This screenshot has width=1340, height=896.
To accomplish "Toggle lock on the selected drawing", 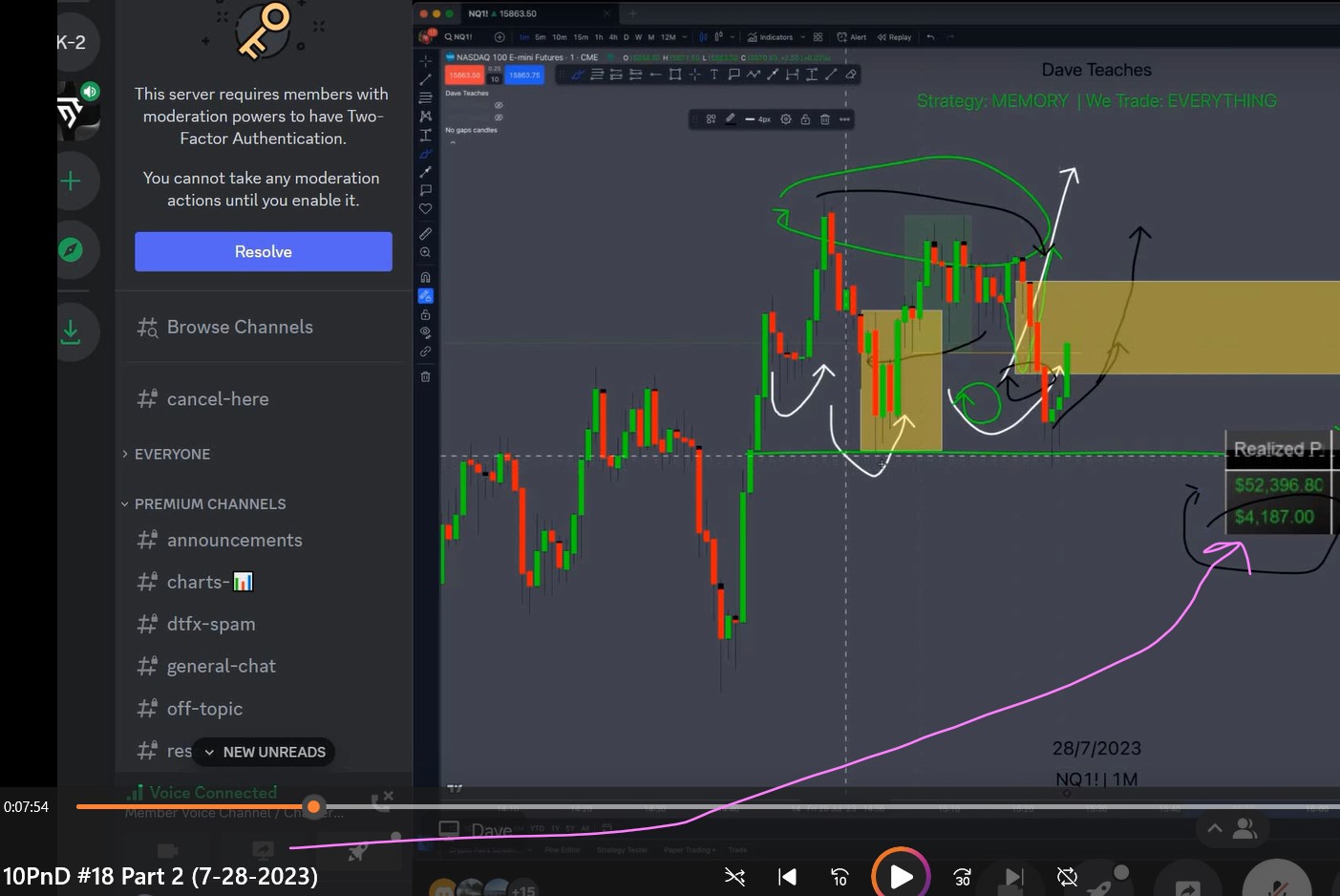I will coord(805,119).
